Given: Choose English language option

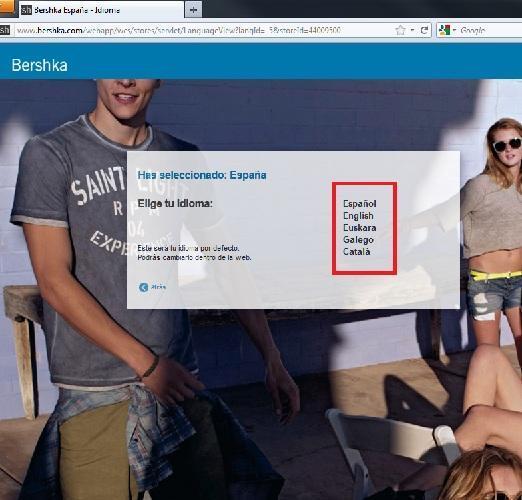Looking at the screenshot, I should 358,216.
